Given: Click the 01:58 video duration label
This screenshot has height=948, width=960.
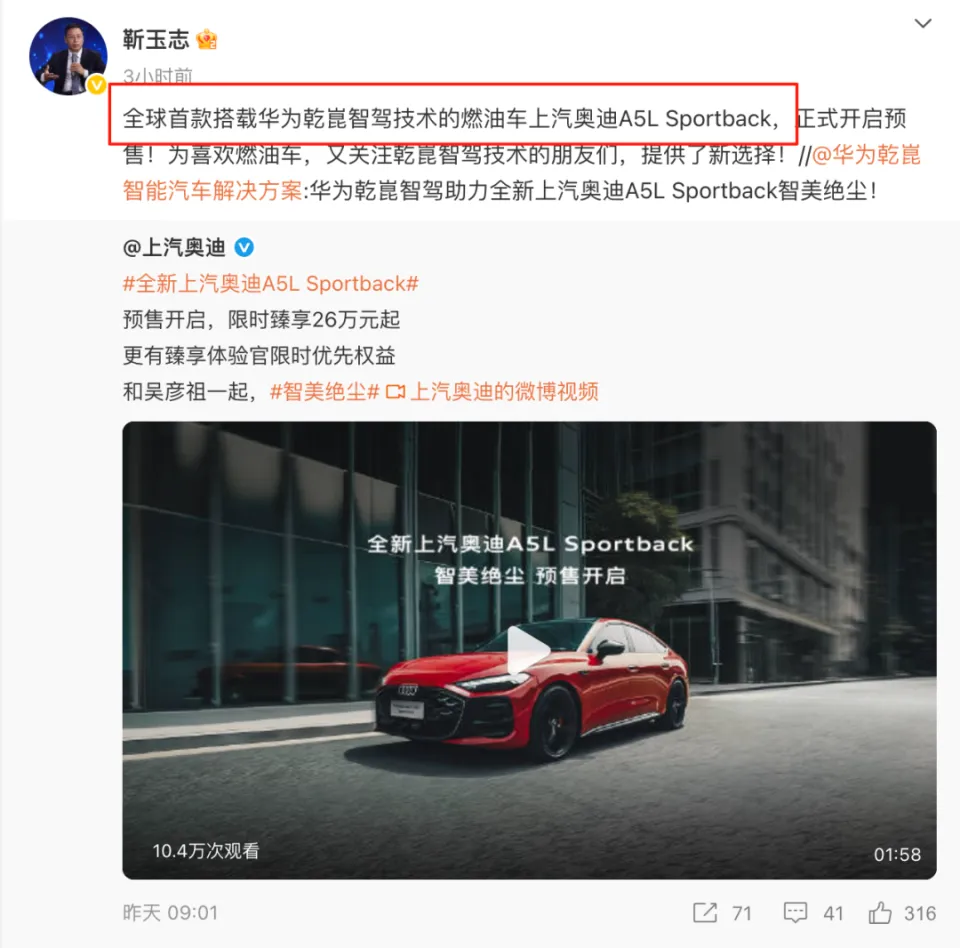Looking at the screenshot, I should pos(897,854).
